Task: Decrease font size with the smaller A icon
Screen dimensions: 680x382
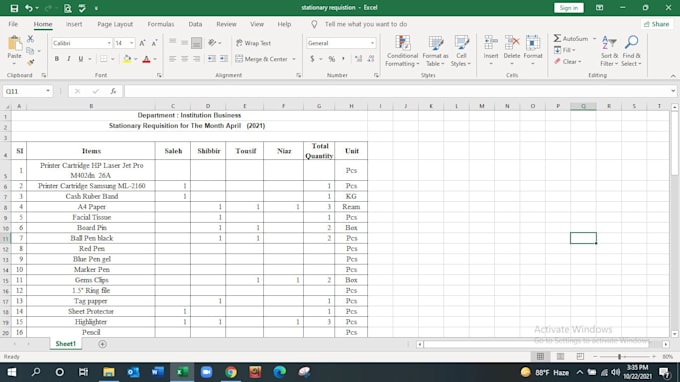Action: click(154, 43)
